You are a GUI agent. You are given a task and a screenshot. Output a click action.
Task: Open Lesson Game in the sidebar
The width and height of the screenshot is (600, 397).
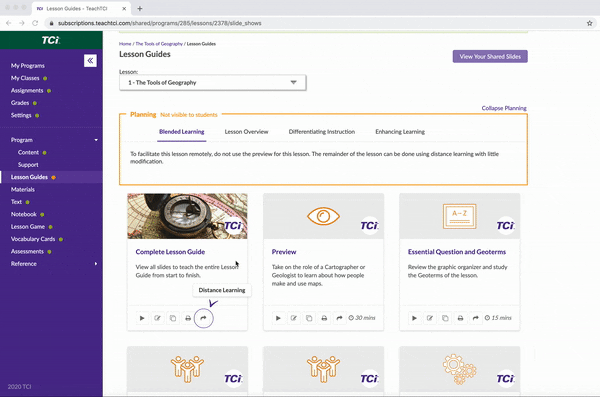coord(28,227)
